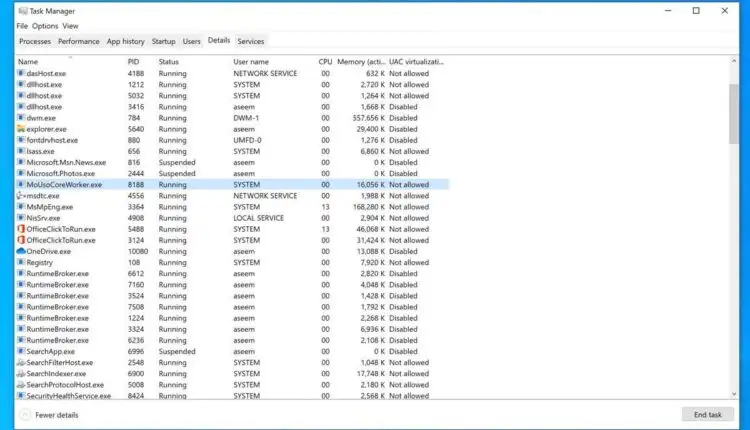750x430 pixels.
Task: Click the 168,280 K memory value
Action: [368, 207]
